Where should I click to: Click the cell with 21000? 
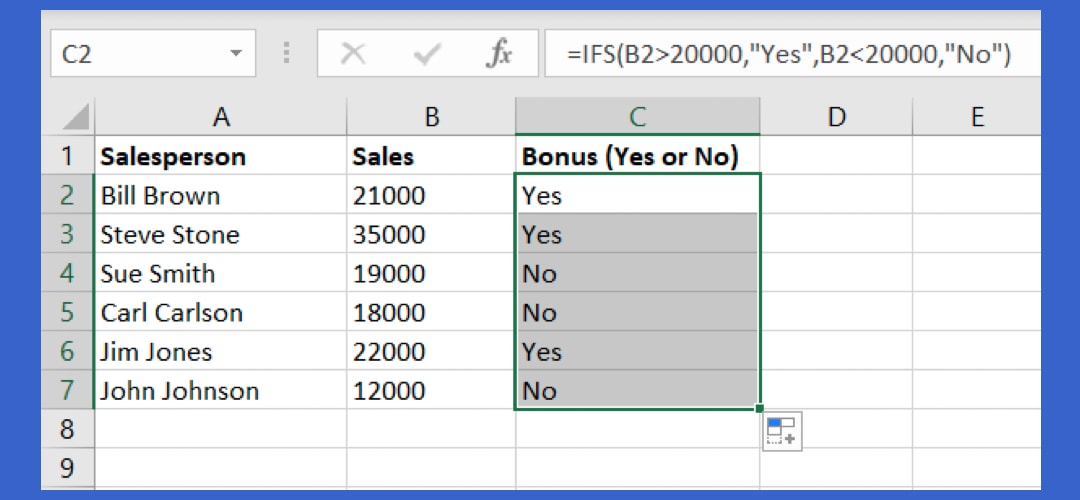[x=431, y=195]
